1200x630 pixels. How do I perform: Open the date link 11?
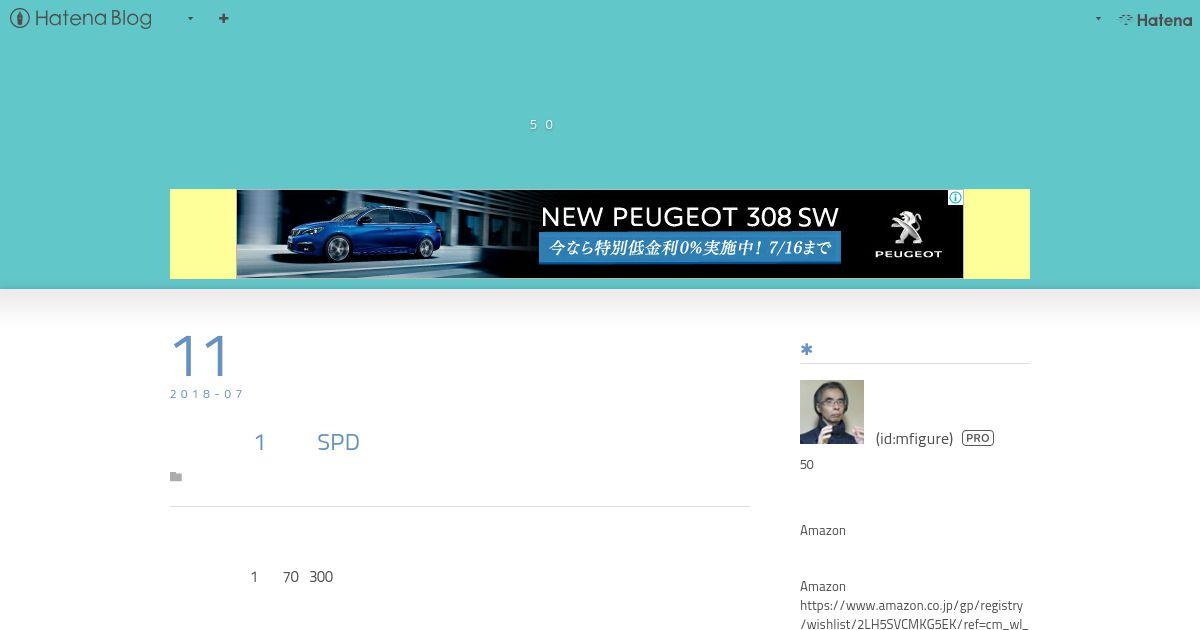pos(200,356)
